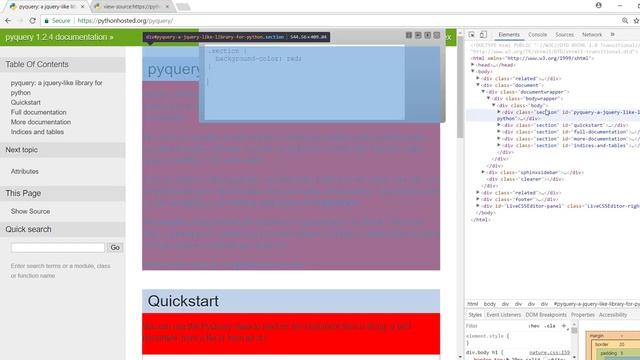Click the margin label in box model

point(596,336)
